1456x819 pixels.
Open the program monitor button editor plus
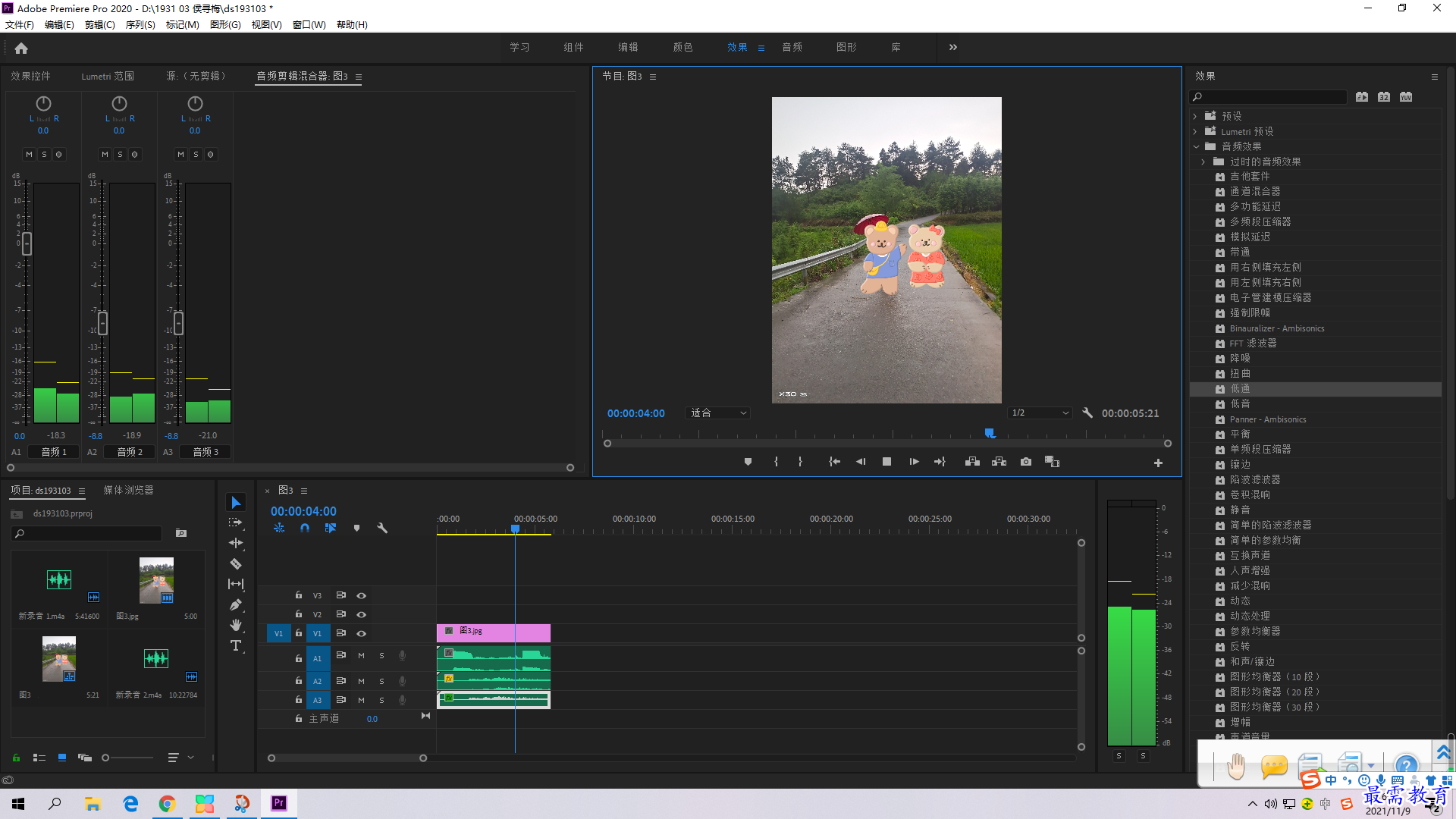pos(1158,463)
